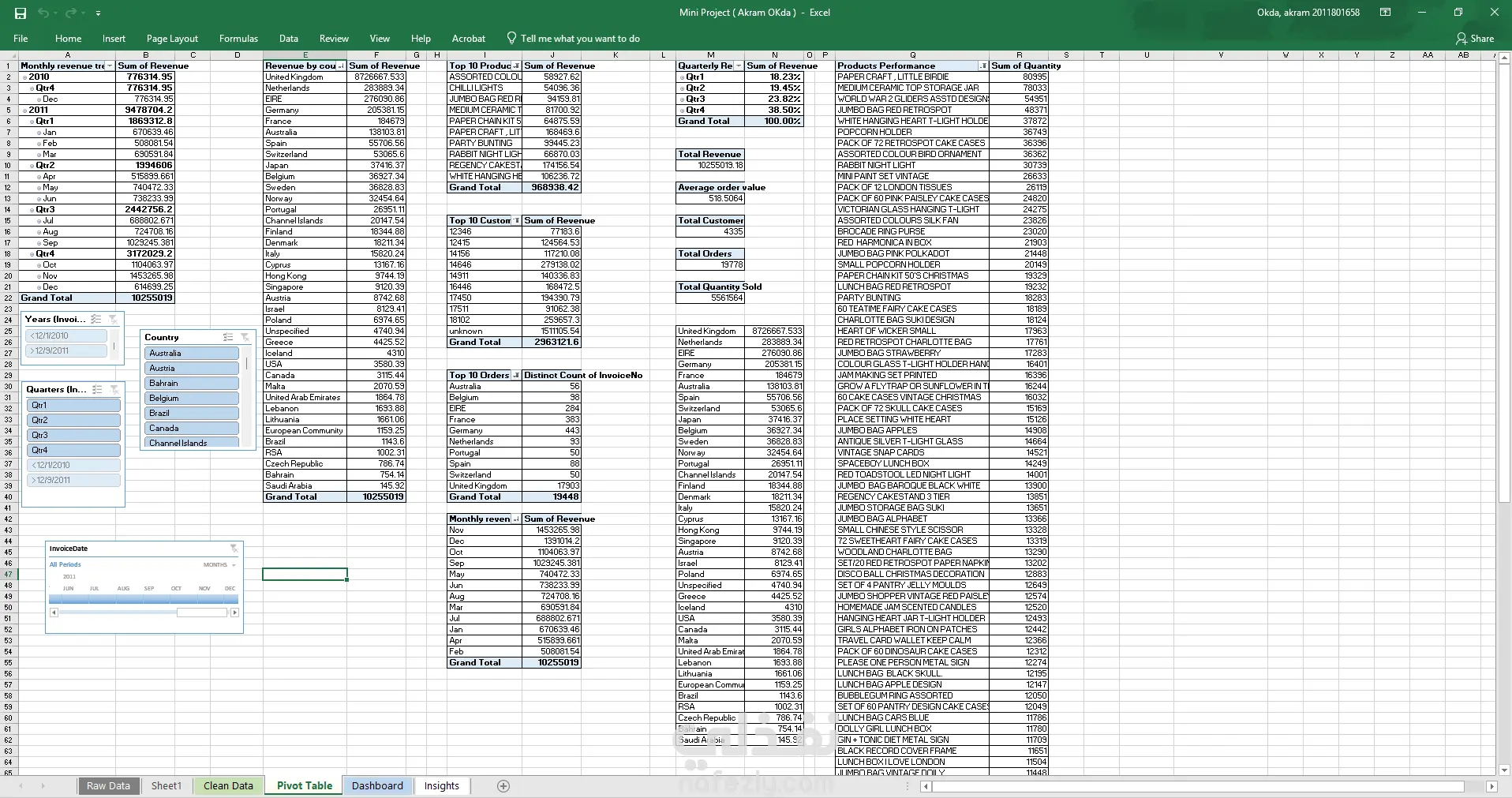Toggle Belgium in Country slicer
The width and height of the screenshot is (1512, 798).
coord(192,398)
